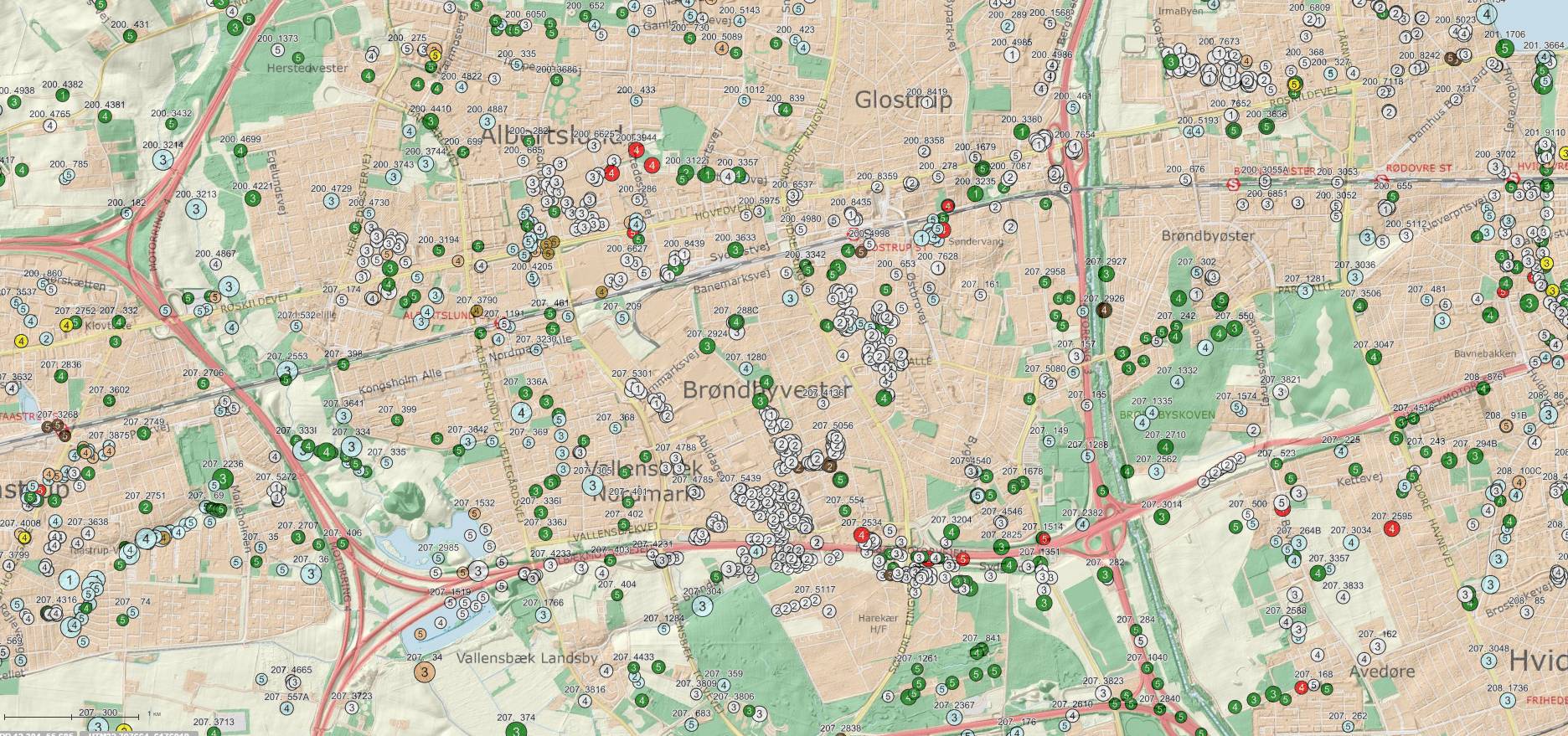Image resolution: width=1568 pixels, height=736 pixels.
Task: Click the large light-blue 3 marker 200. 3213
Action: 196,208
